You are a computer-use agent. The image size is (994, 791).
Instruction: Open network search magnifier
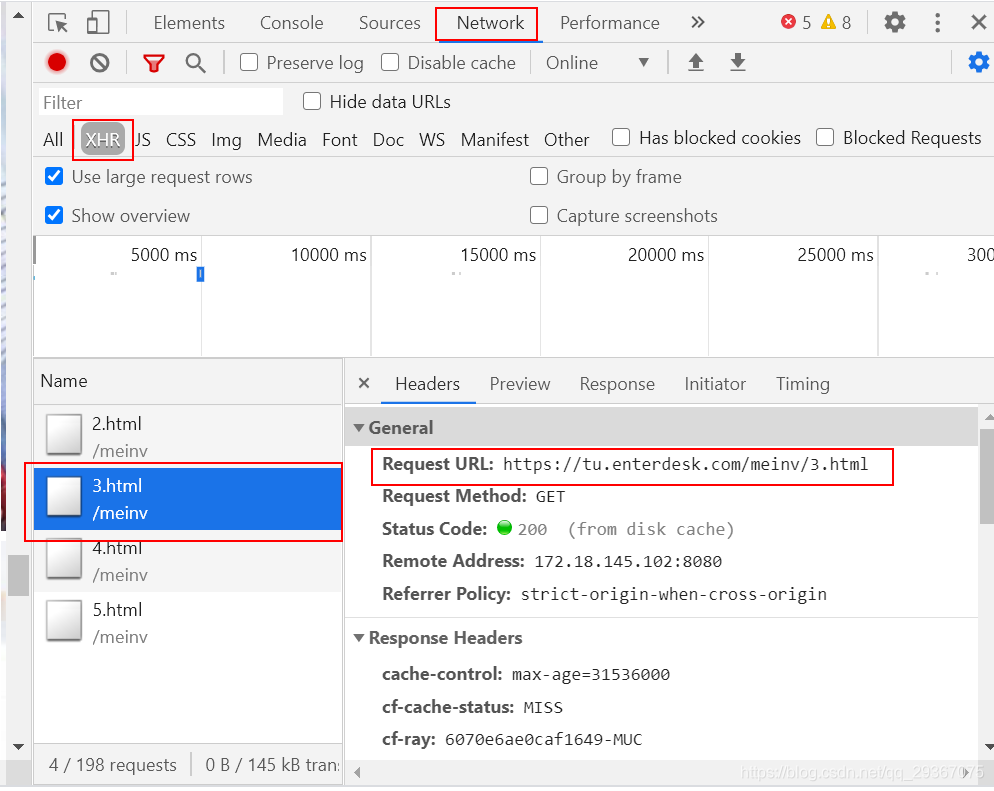point(195,63)
